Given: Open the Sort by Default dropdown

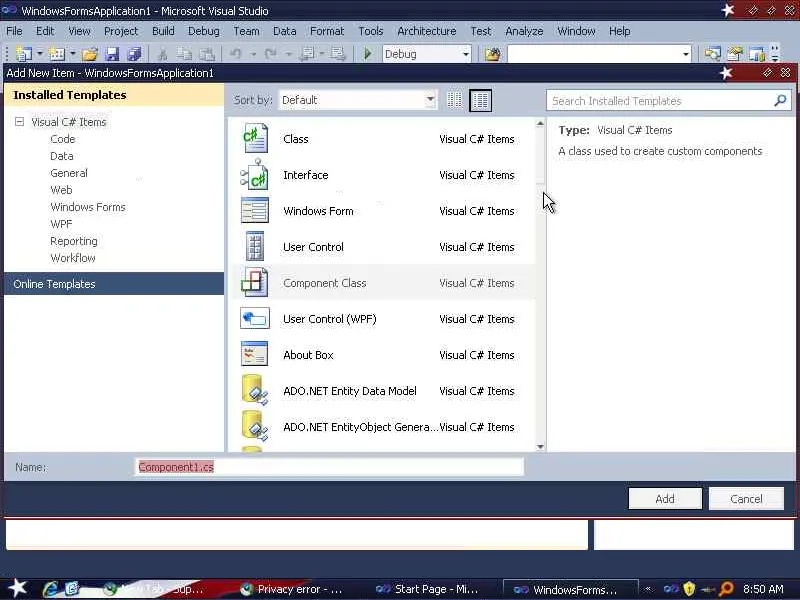Looking at the screenshot, I should click(430, 100).
